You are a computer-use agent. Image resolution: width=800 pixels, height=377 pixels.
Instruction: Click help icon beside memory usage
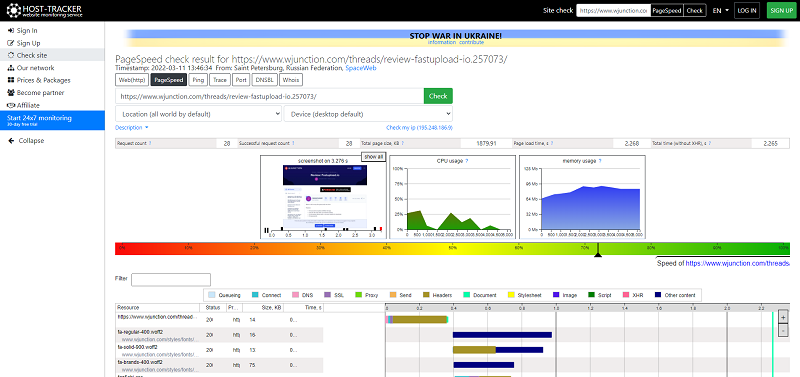click(599, 161)
